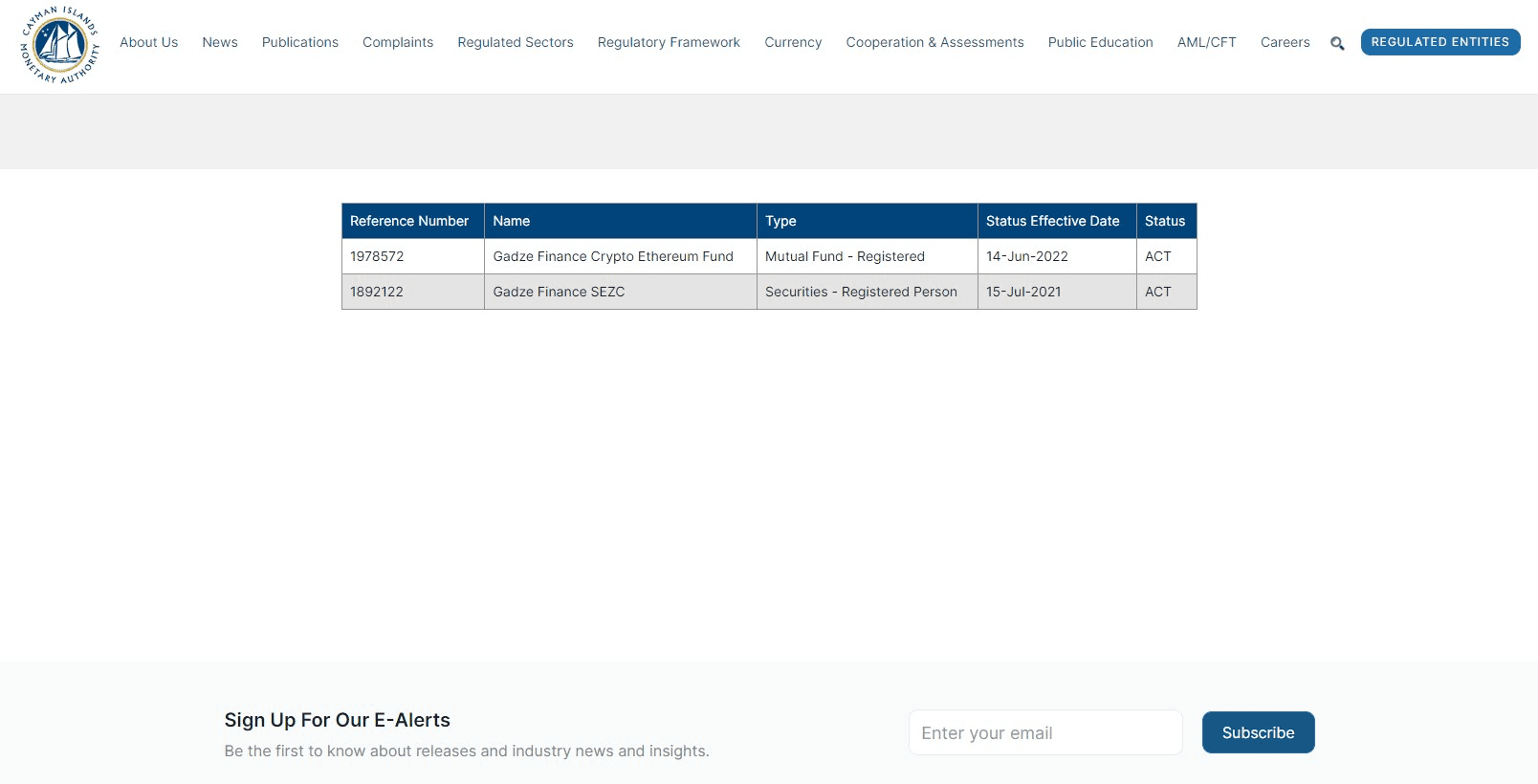Image resolution: width=1538 pixels, height=784 pixels.
Task: Select the Gadze Finance Crypto Ethereum Fund row
Action: click(x=613, y=256)
